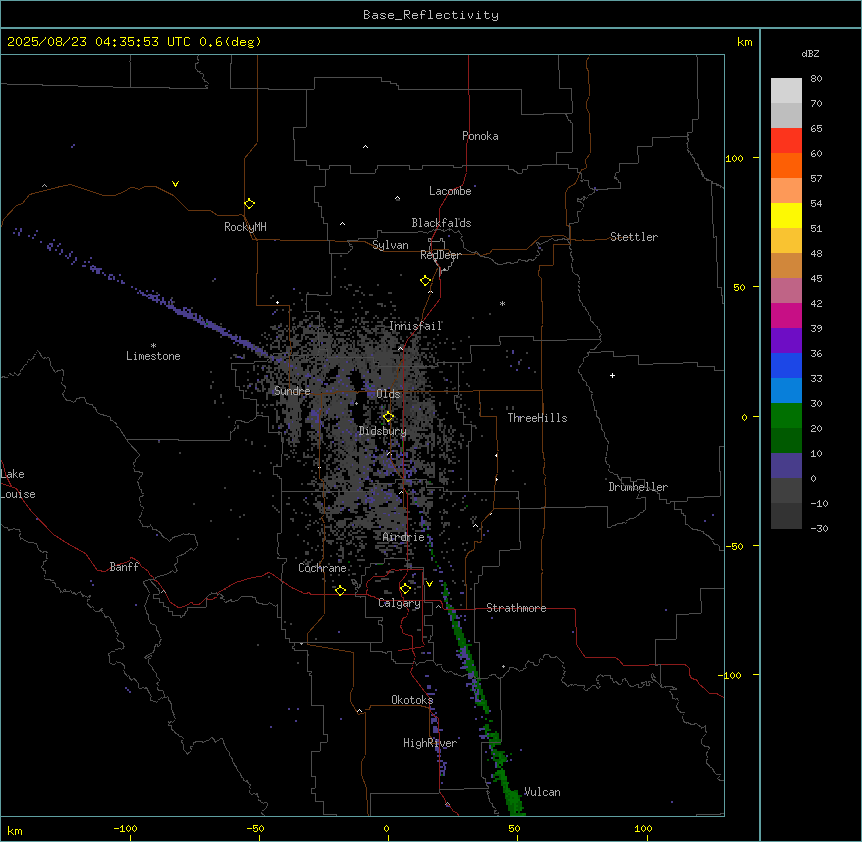Click the RockyMH city label
862x842 pixels.
click(x=245, y=226)
